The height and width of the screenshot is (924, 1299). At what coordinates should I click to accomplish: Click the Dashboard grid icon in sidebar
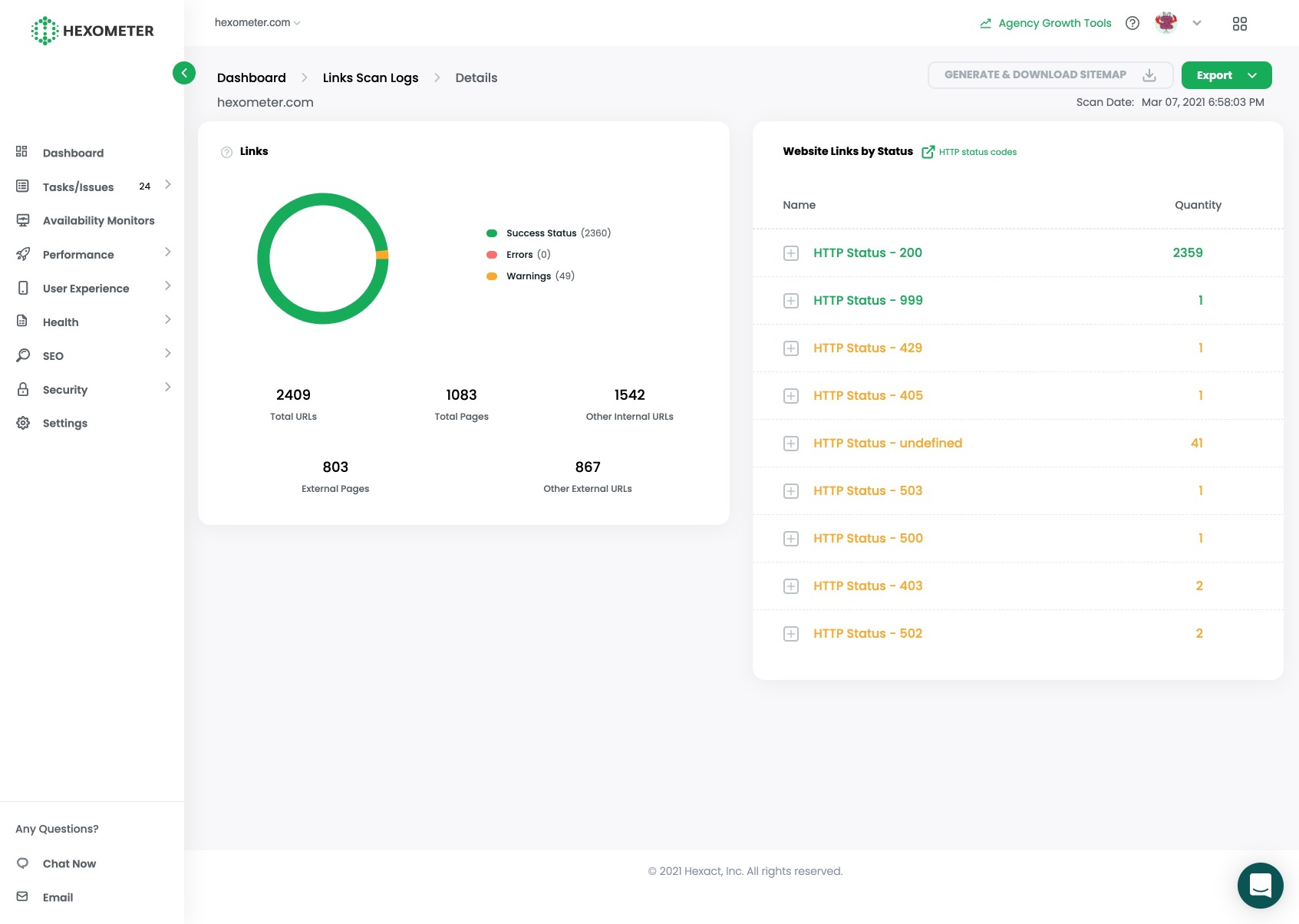22,152
